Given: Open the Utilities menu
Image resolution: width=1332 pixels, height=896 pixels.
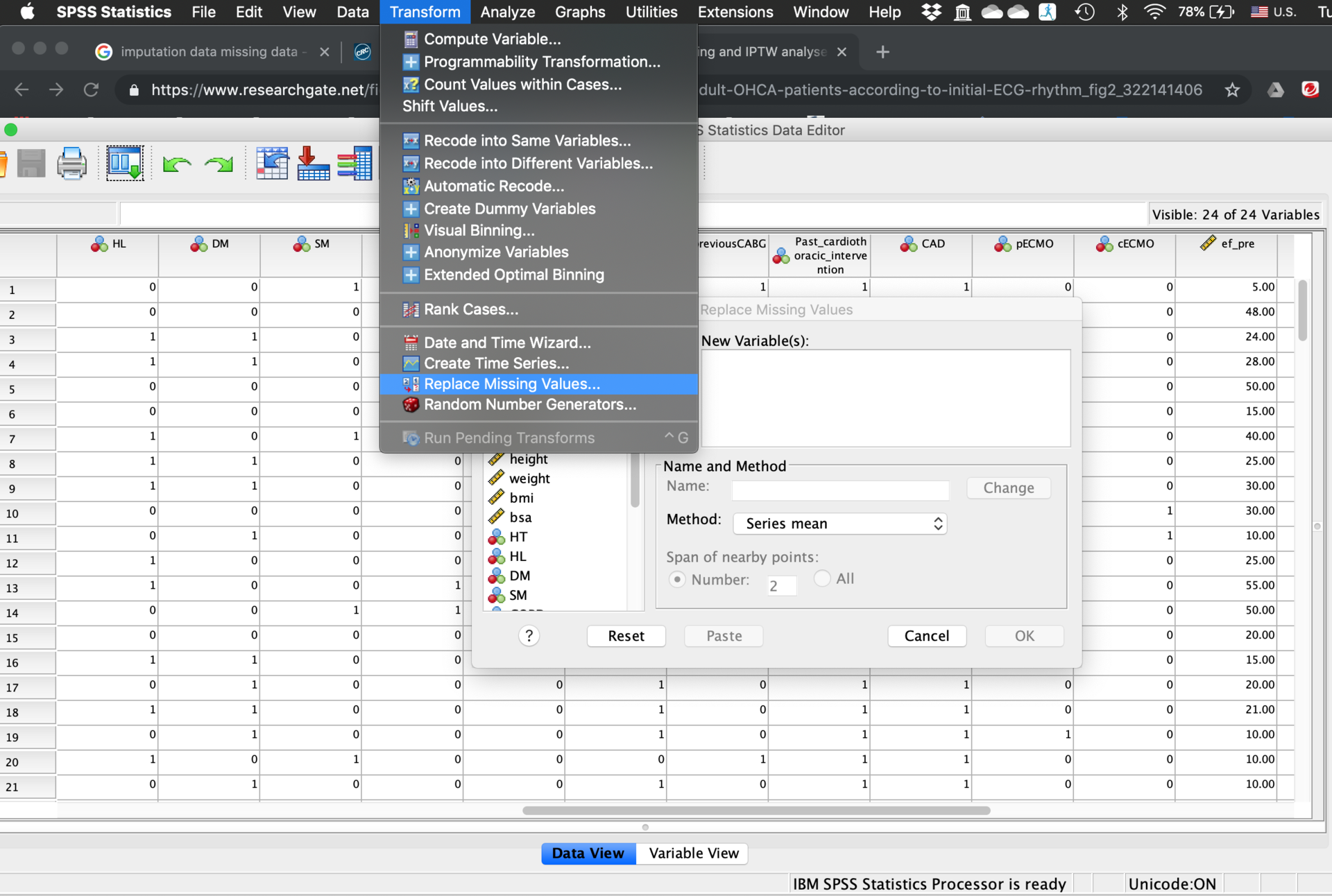Looking at the screenshot, I should click(x=651, y=12).
